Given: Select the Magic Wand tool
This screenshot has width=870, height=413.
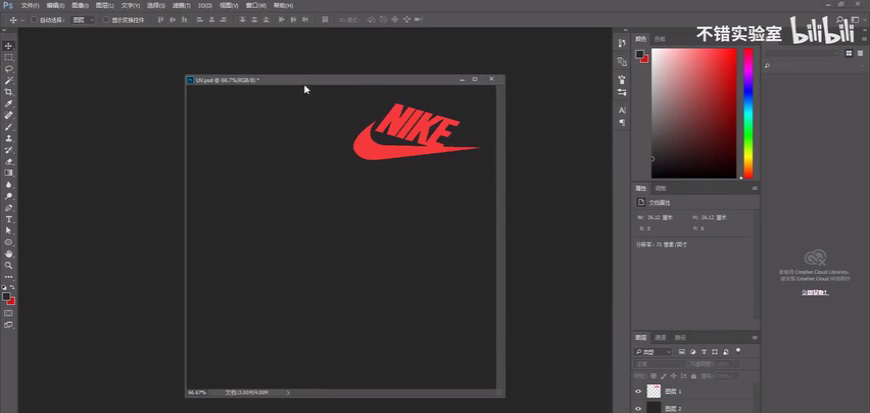Looking at the screenshot, I should 9,80.
